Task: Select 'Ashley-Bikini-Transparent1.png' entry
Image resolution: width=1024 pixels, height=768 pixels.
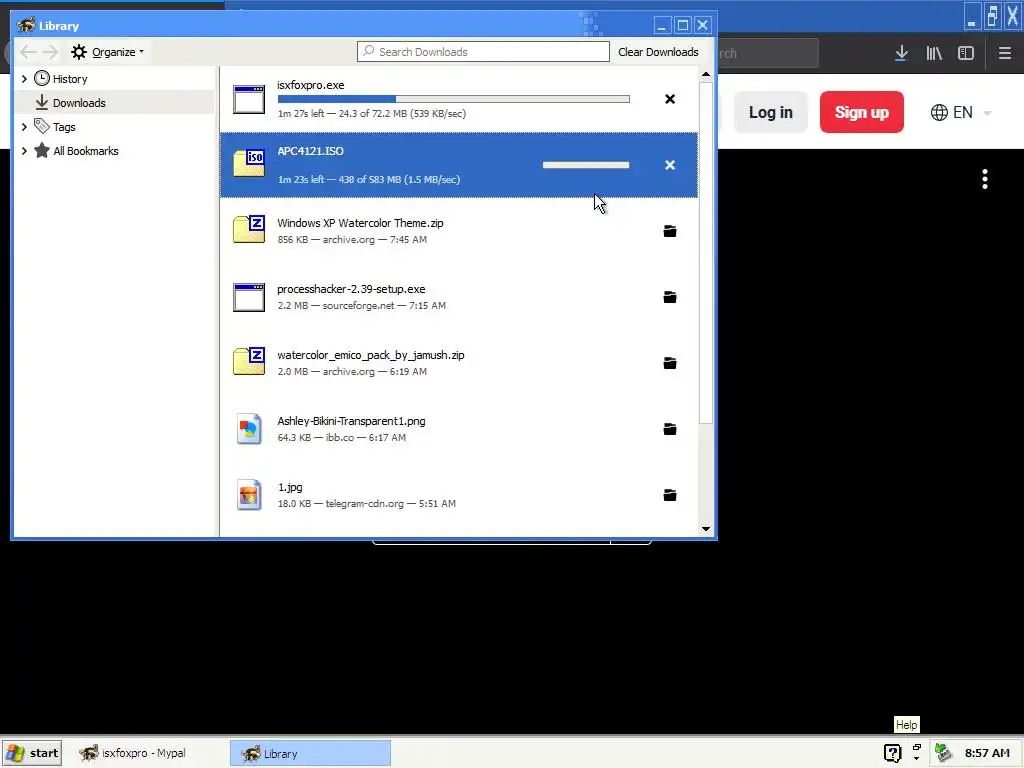Action: (458, 429)
